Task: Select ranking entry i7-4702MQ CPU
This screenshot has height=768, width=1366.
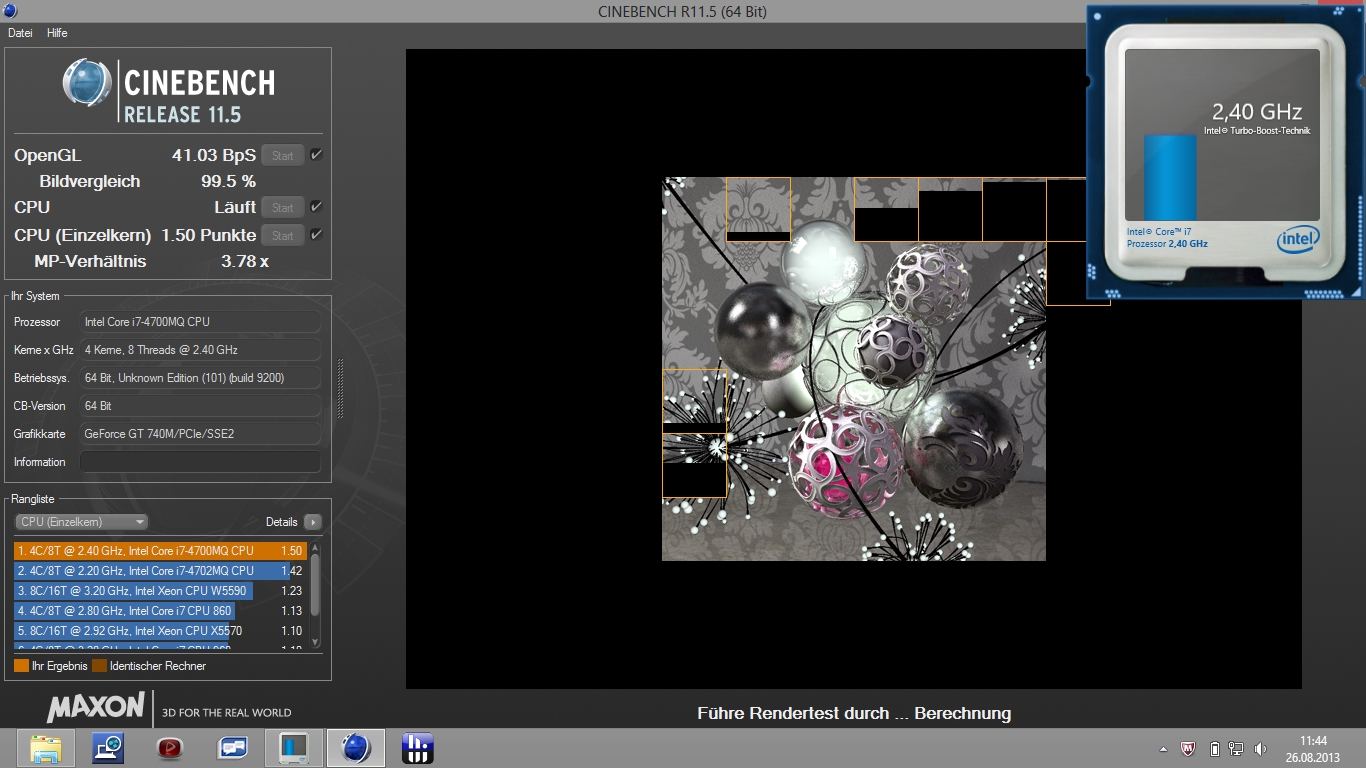Action: pos(160,571)
